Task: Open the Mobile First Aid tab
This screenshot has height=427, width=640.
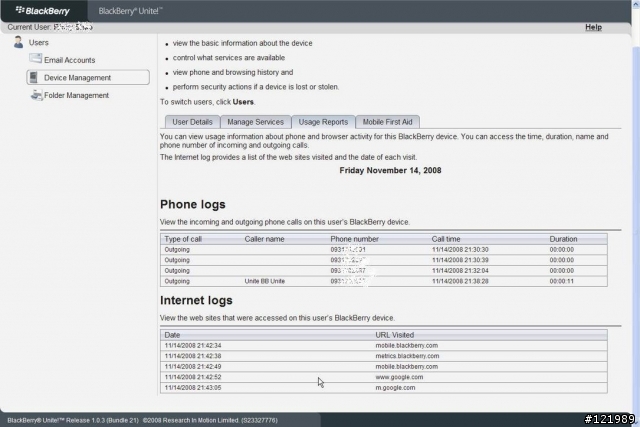Action: [x=387, y=122]
